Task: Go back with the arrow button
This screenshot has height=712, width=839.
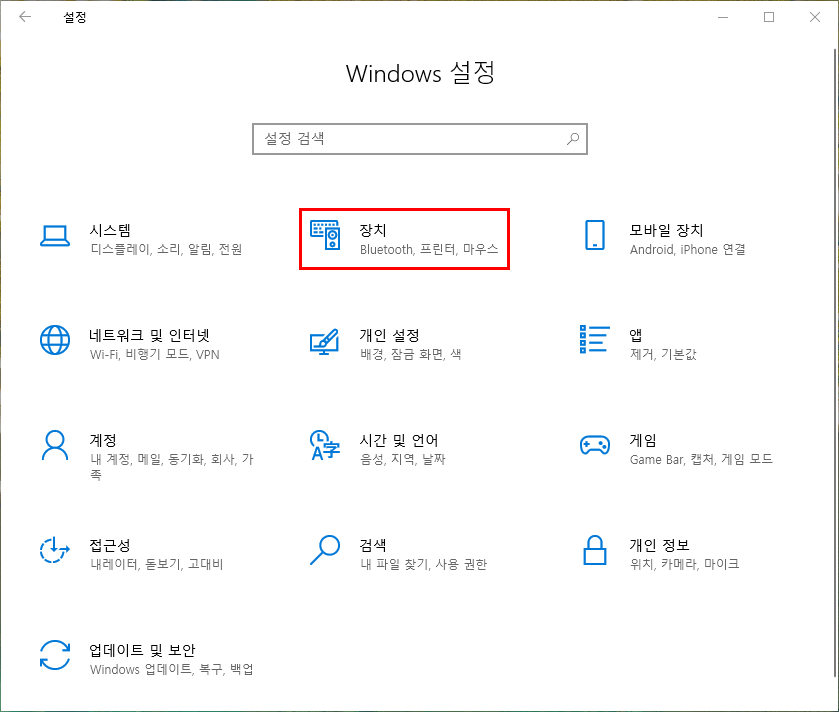Action: point(25,17)
